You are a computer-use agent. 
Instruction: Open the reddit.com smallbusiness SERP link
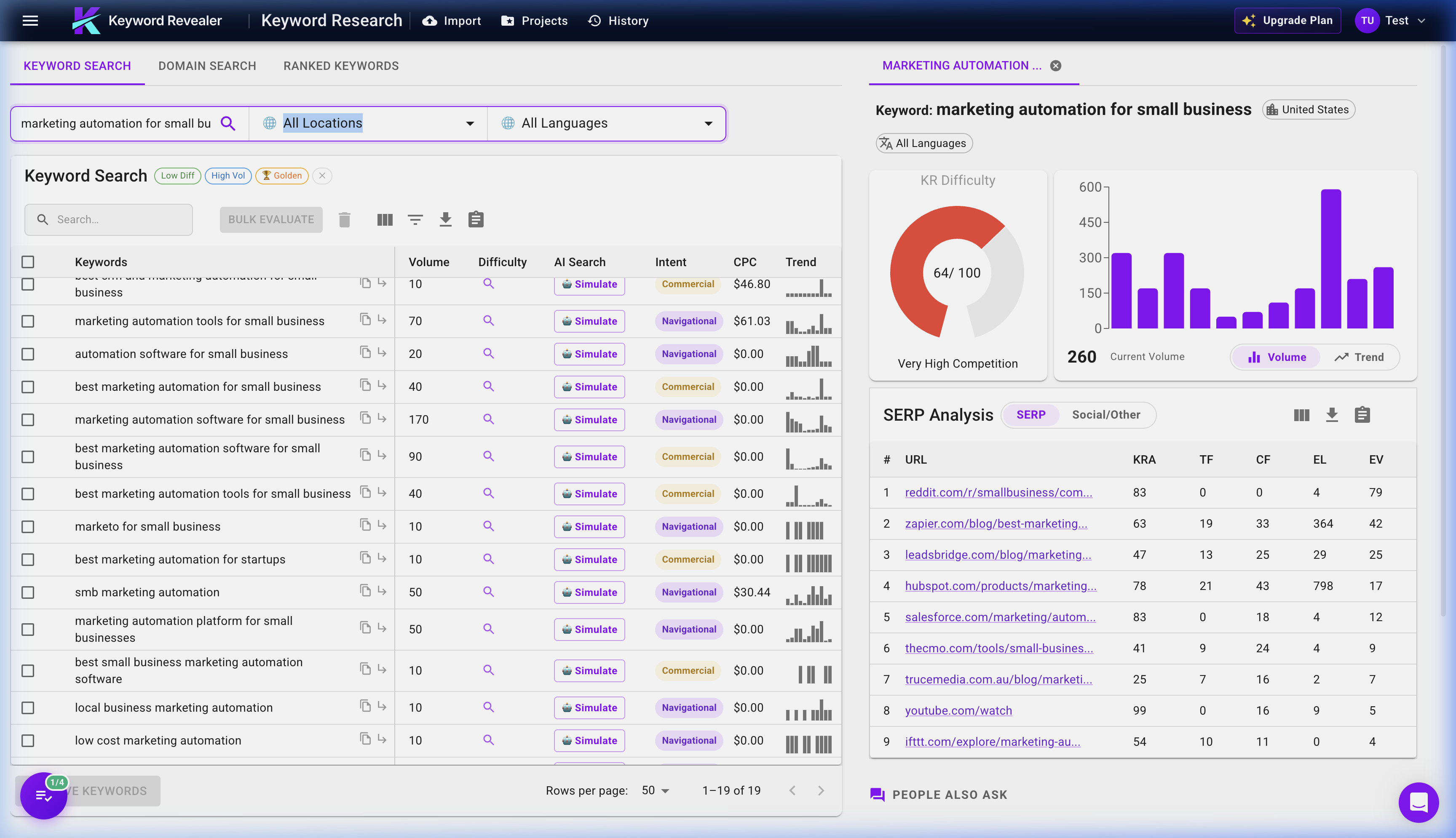pos(998,493)
